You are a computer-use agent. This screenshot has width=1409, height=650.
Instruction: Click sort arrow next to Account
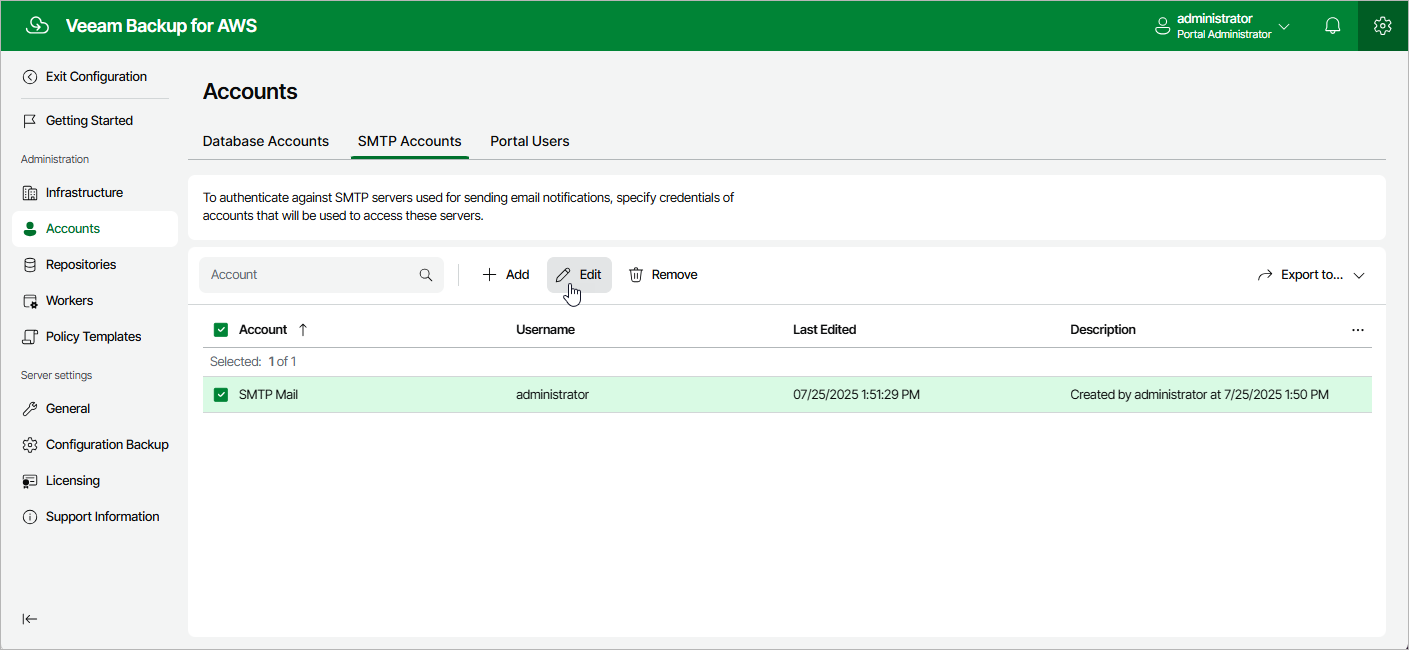point(303,330)
